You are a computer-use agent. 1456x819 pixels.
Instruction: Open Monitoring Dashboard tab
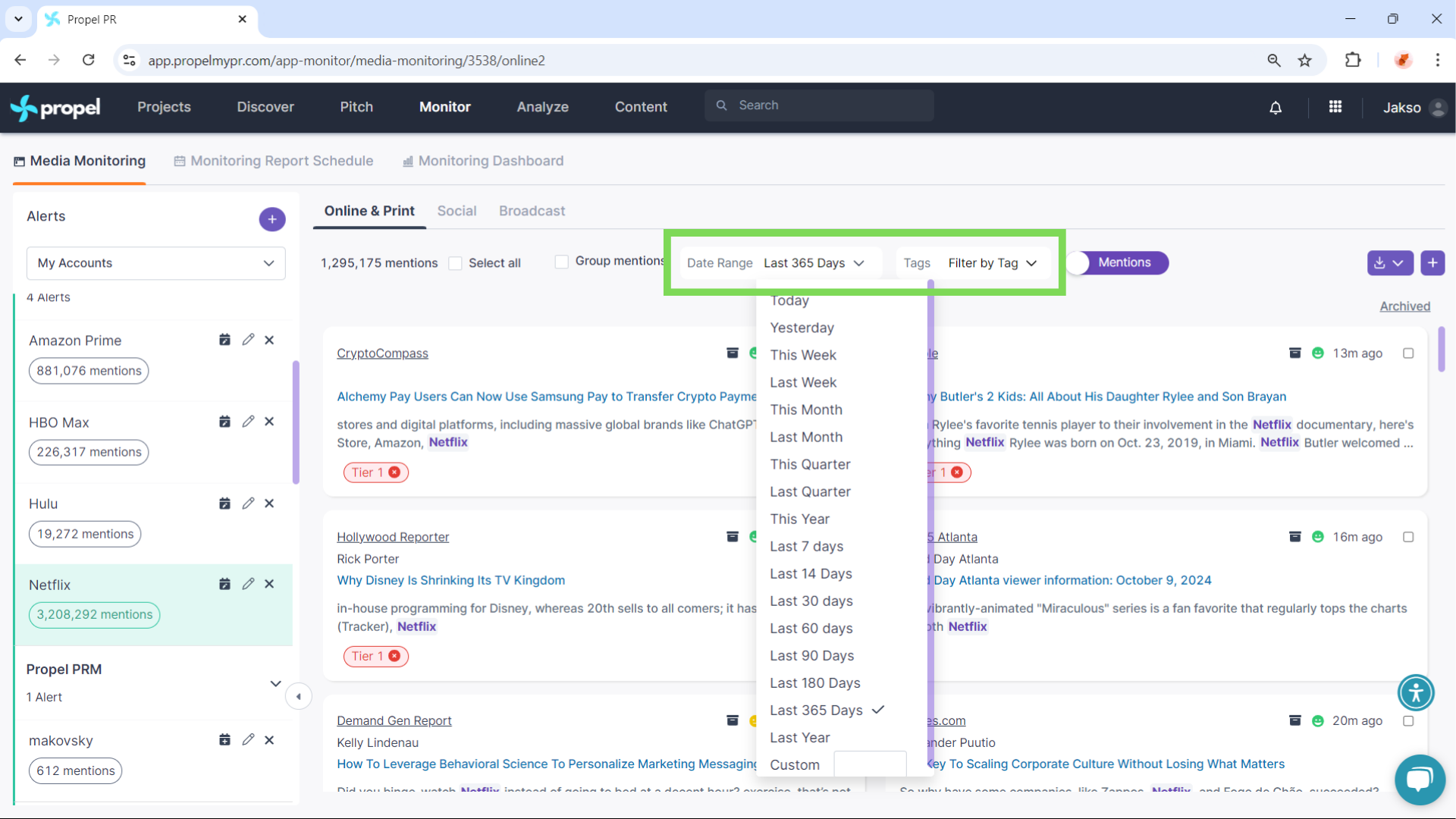[483, 161]
